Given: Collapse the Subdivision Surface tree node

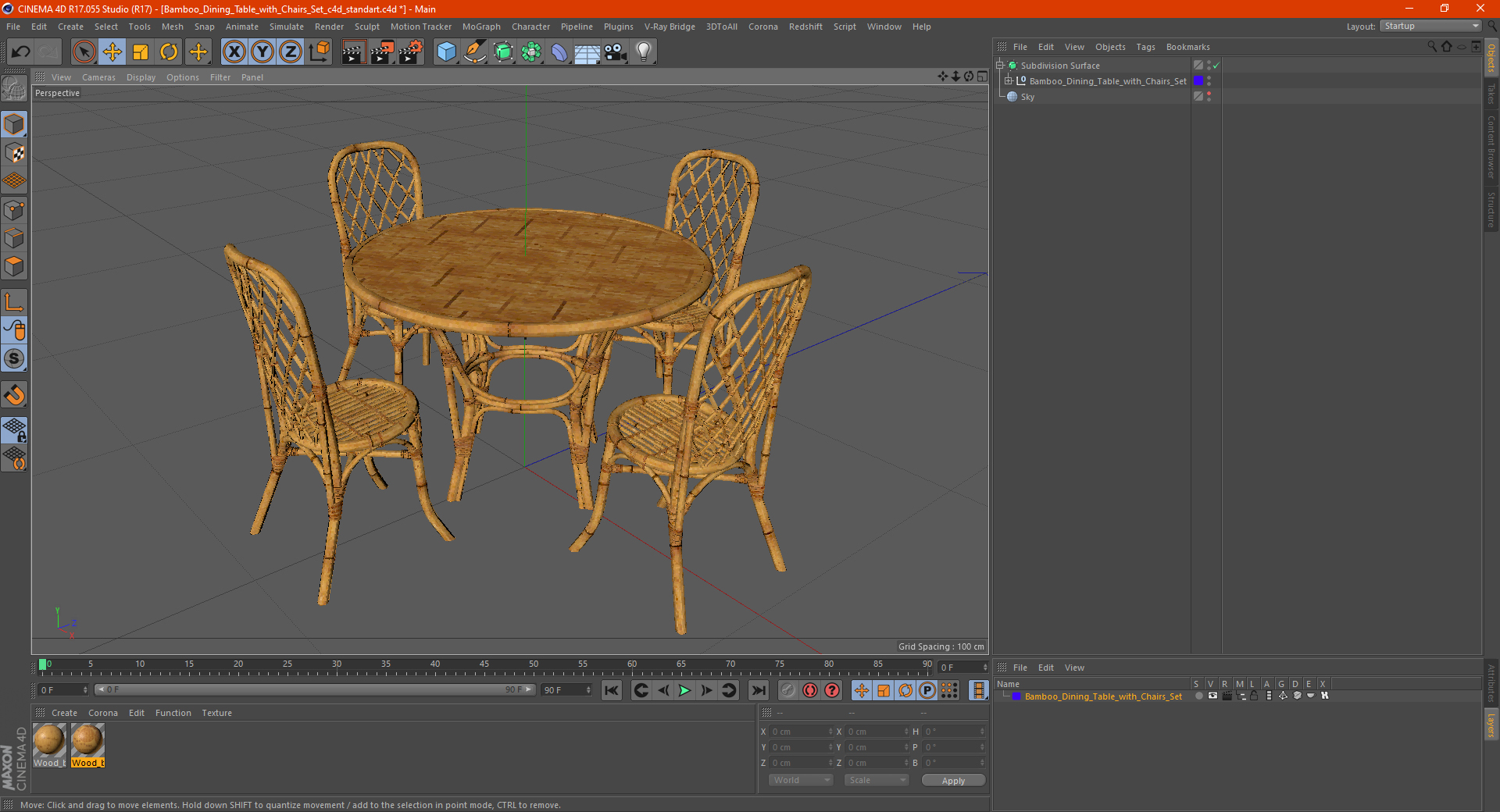Looking at the screenshot, I should pos(999,66).
